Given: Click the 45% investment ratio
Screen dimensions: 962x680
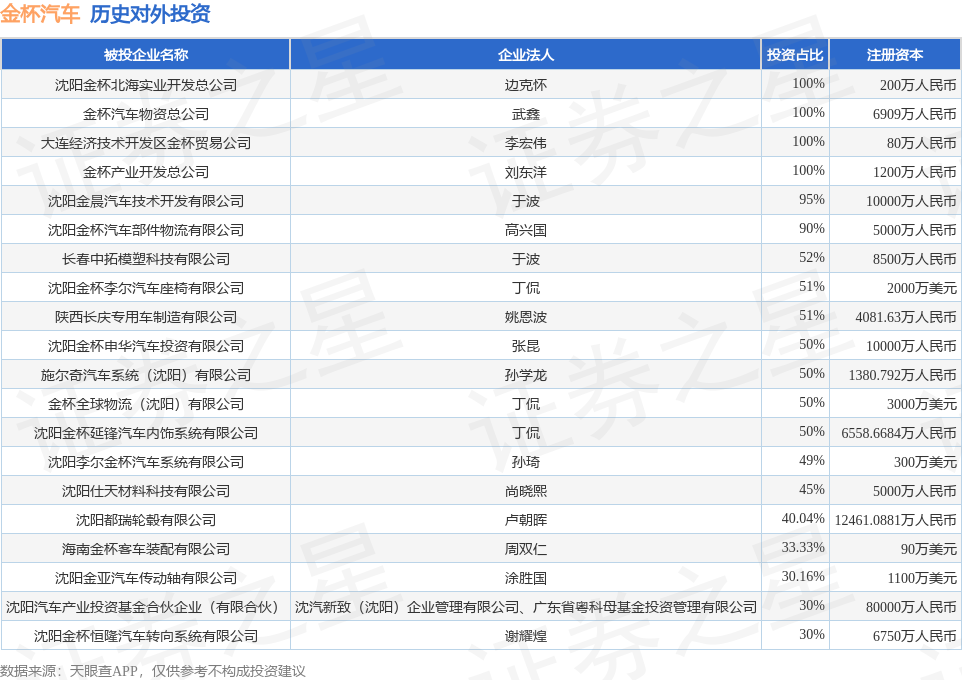Looking at the screenshot, I should tap(812, 489).
